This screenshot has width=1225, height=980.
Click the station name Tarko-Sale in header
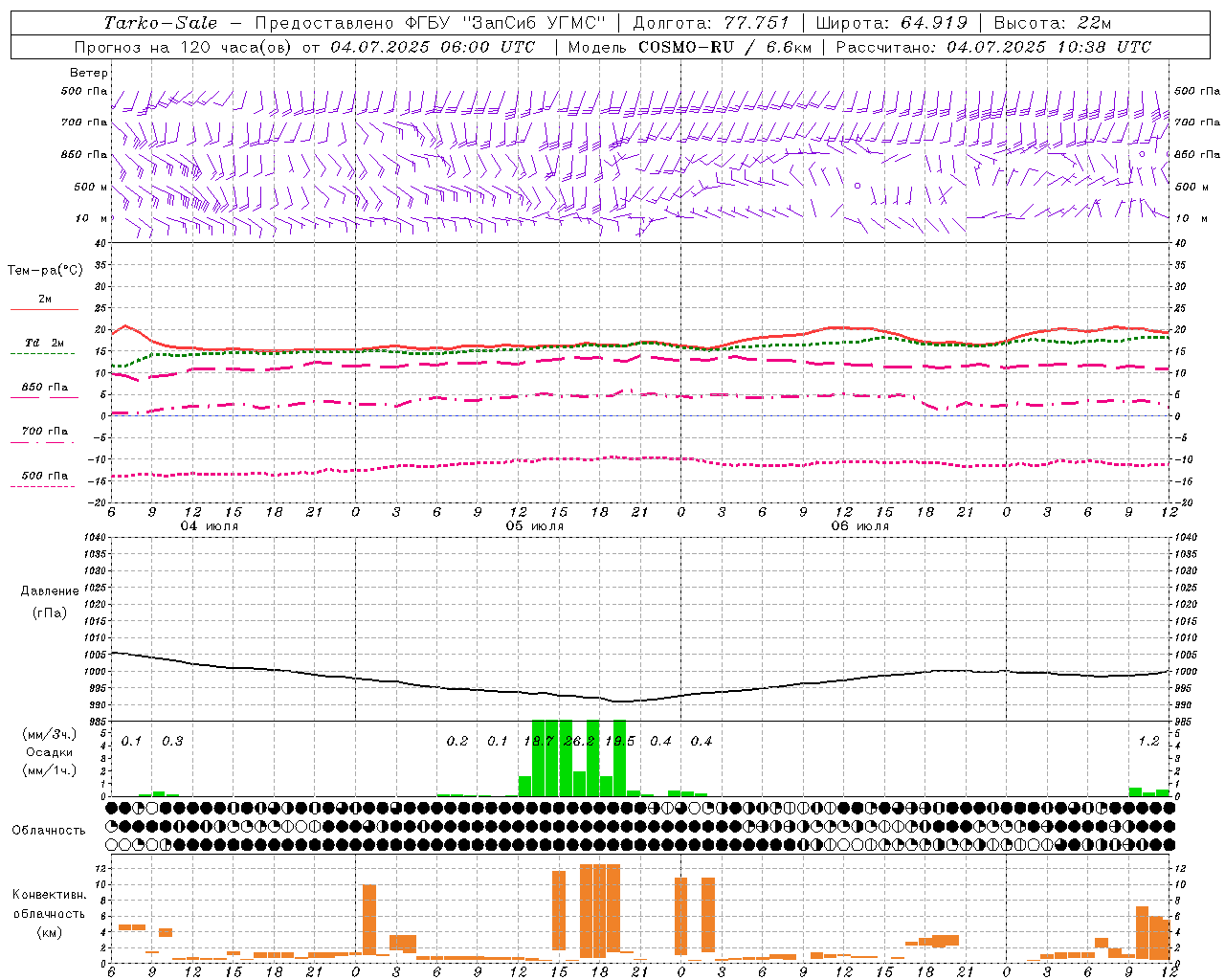161,23
